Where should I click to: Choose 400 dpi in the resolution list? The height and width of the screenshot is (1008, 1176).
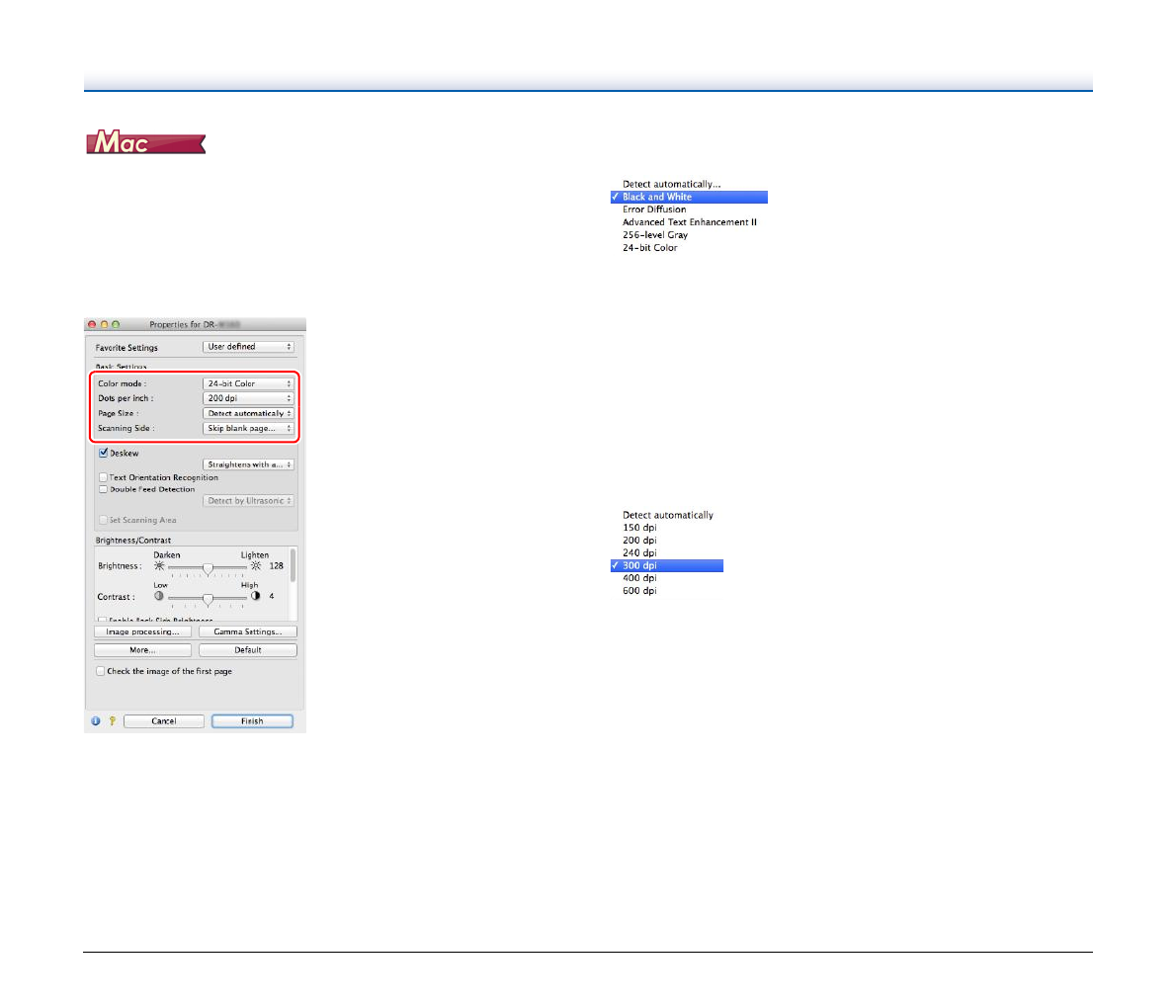(639, 578)
